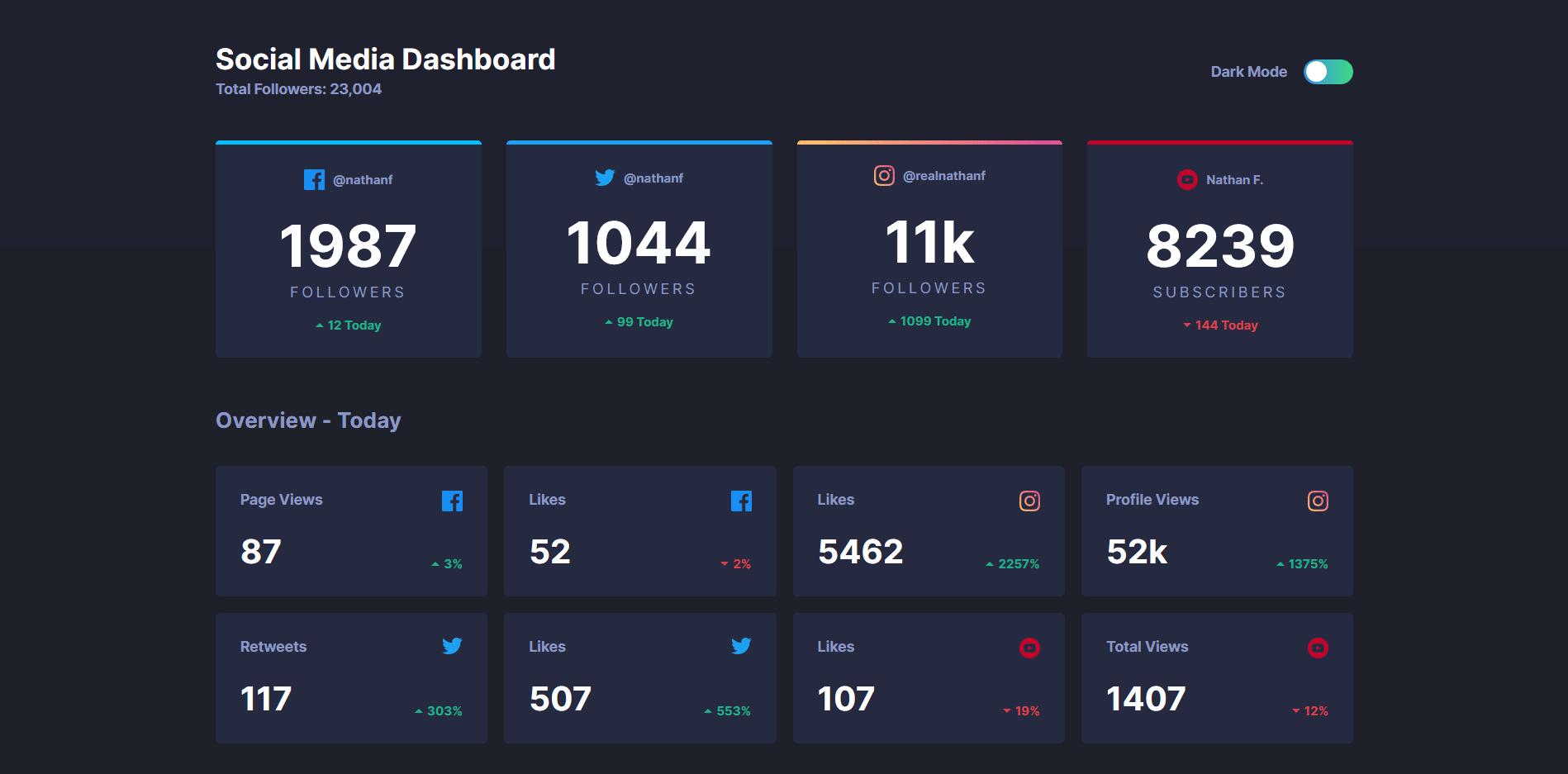The width and height of the screenshot is (1568, 774).
Task: Click the Total Followers: 23,004 text
Action: tap(298, 88)
